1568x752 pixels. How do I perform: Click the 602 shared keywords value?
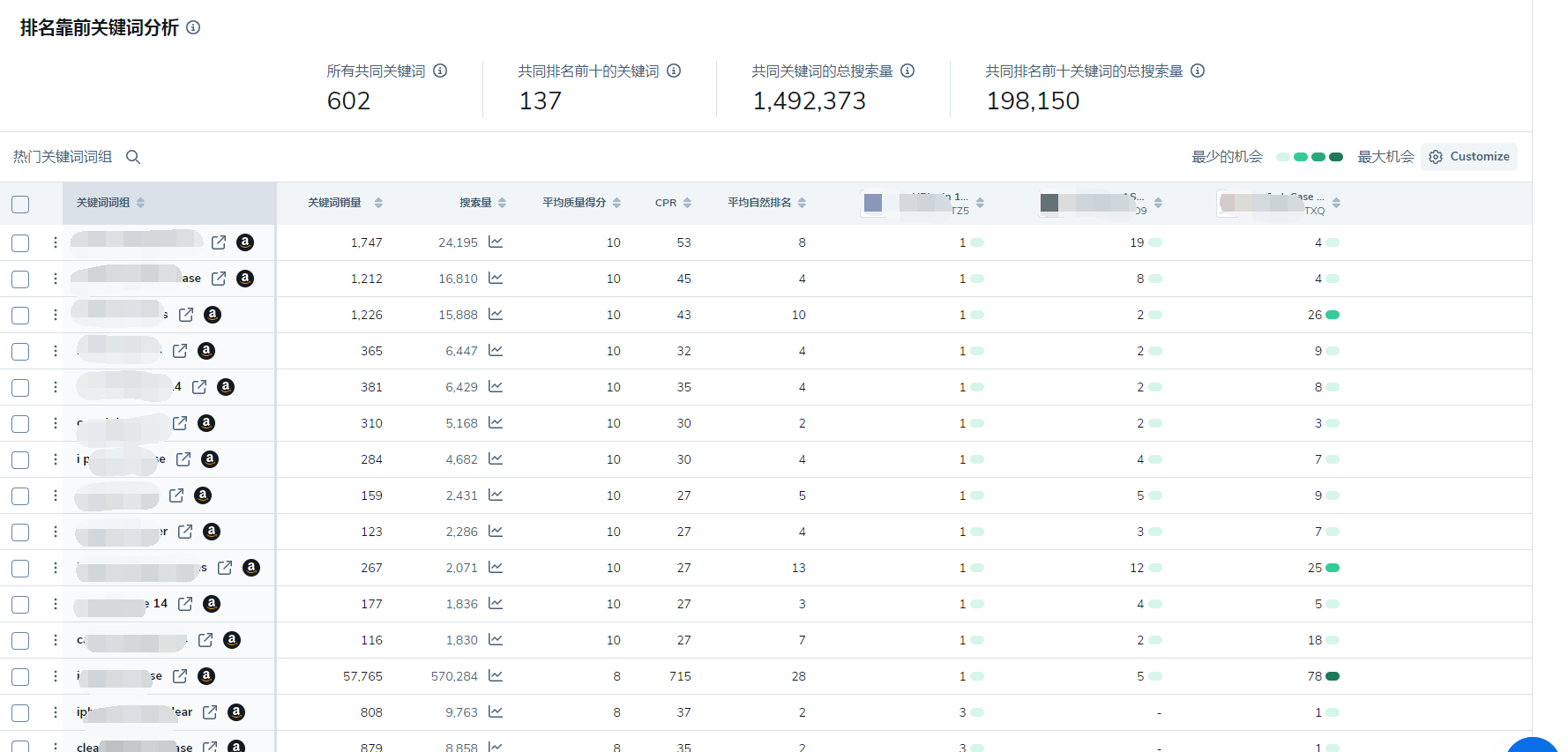point(348,101)
